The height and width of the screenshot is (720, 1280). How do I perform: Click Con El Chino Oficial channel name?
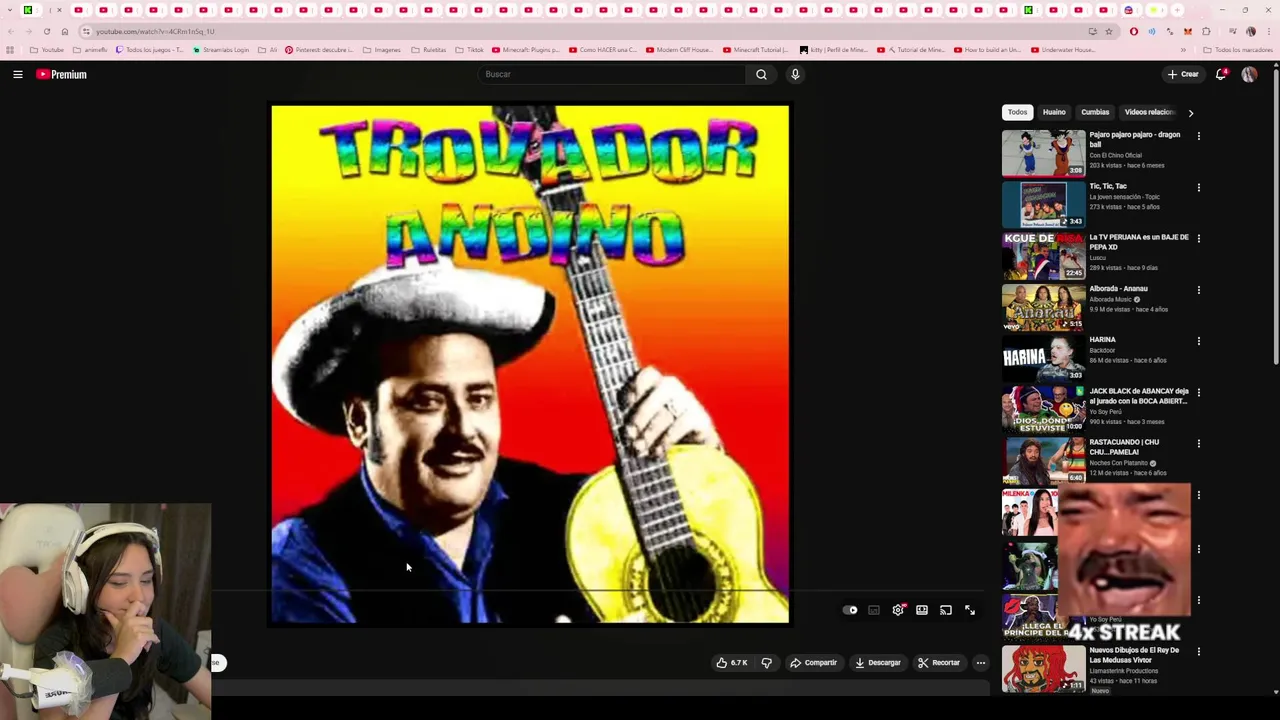[1115, 155]
